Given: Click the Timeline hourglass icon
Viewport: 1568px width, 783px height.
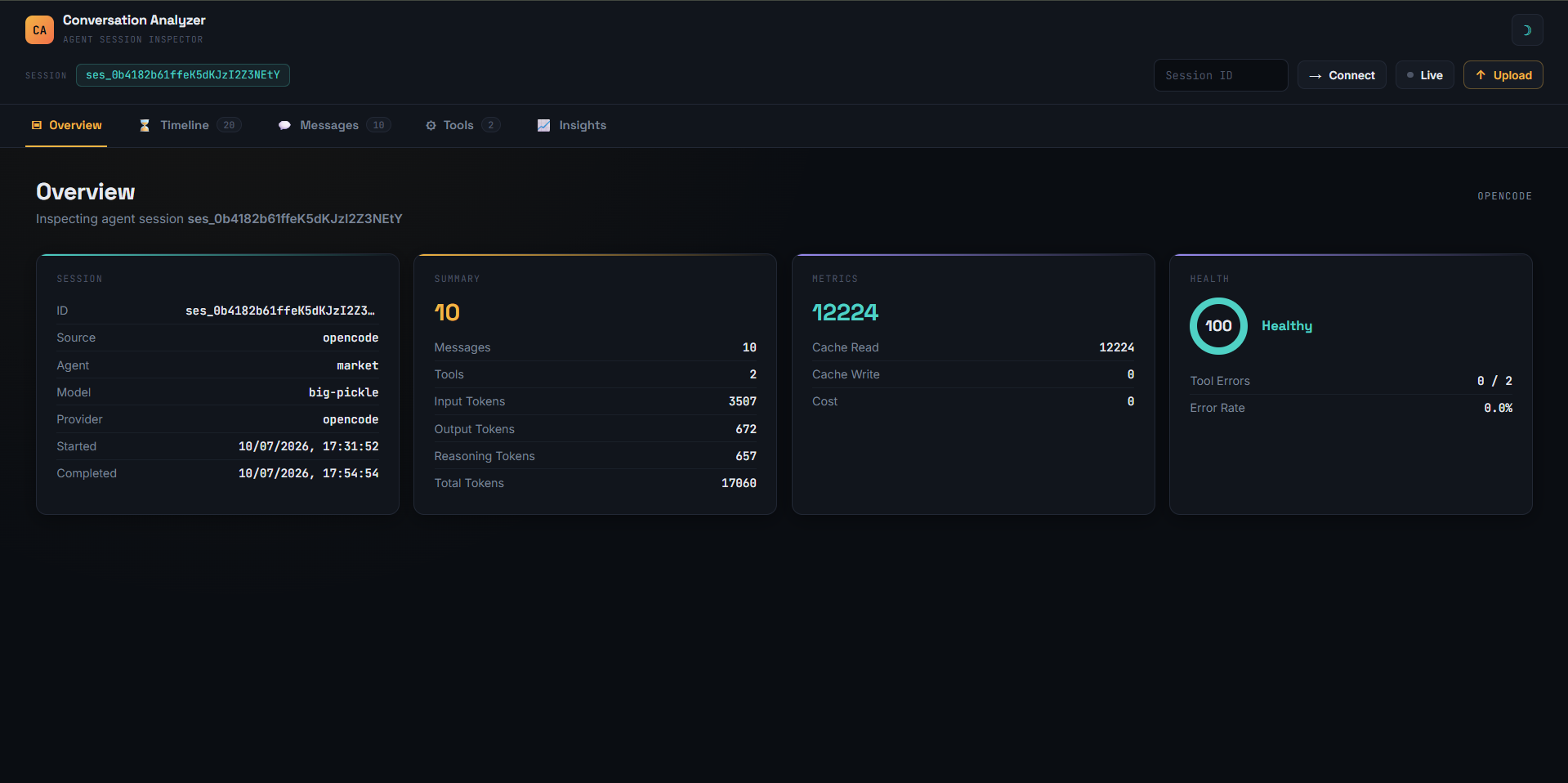Looking at the screenshot, I should [x=145, y=125].
